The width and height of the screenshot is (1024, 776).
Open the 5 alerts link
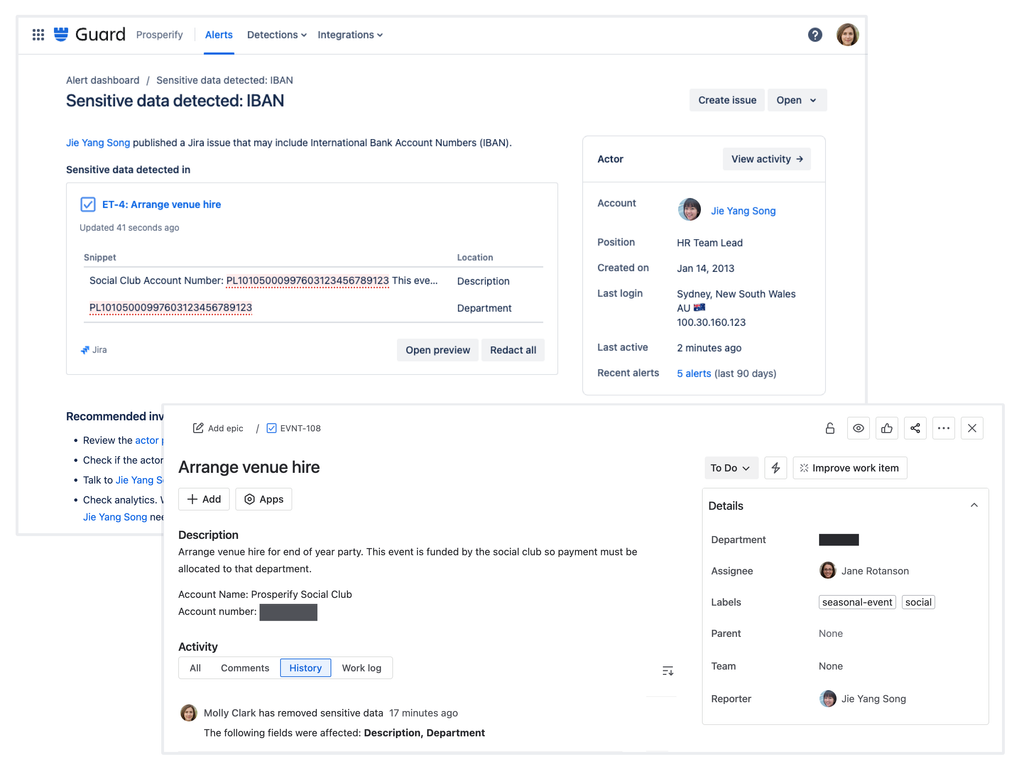click(694, 373)
